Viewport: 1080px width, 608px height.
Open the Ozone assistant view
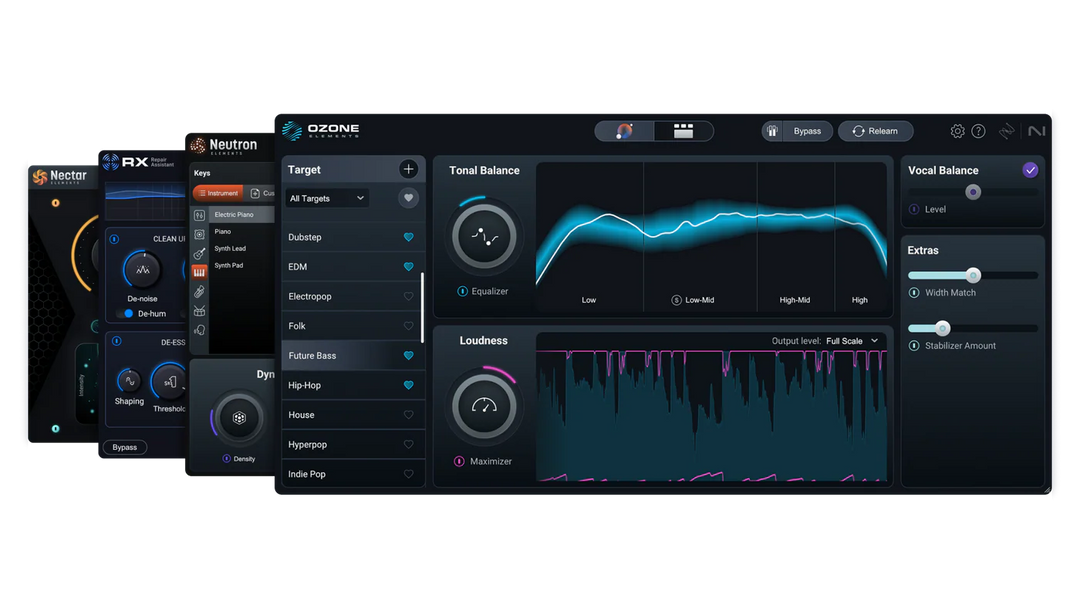tap(625, 131)
